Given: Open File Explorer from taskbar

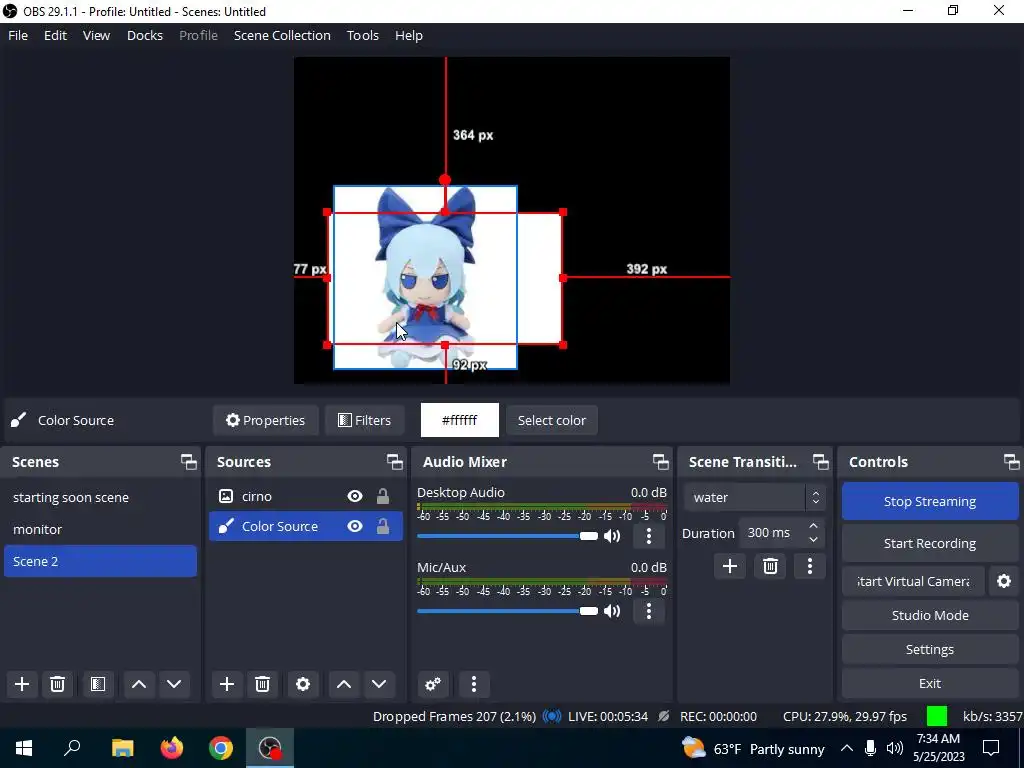Looking at the screenshot, I should pyautogui.click(x=122, y=748).
